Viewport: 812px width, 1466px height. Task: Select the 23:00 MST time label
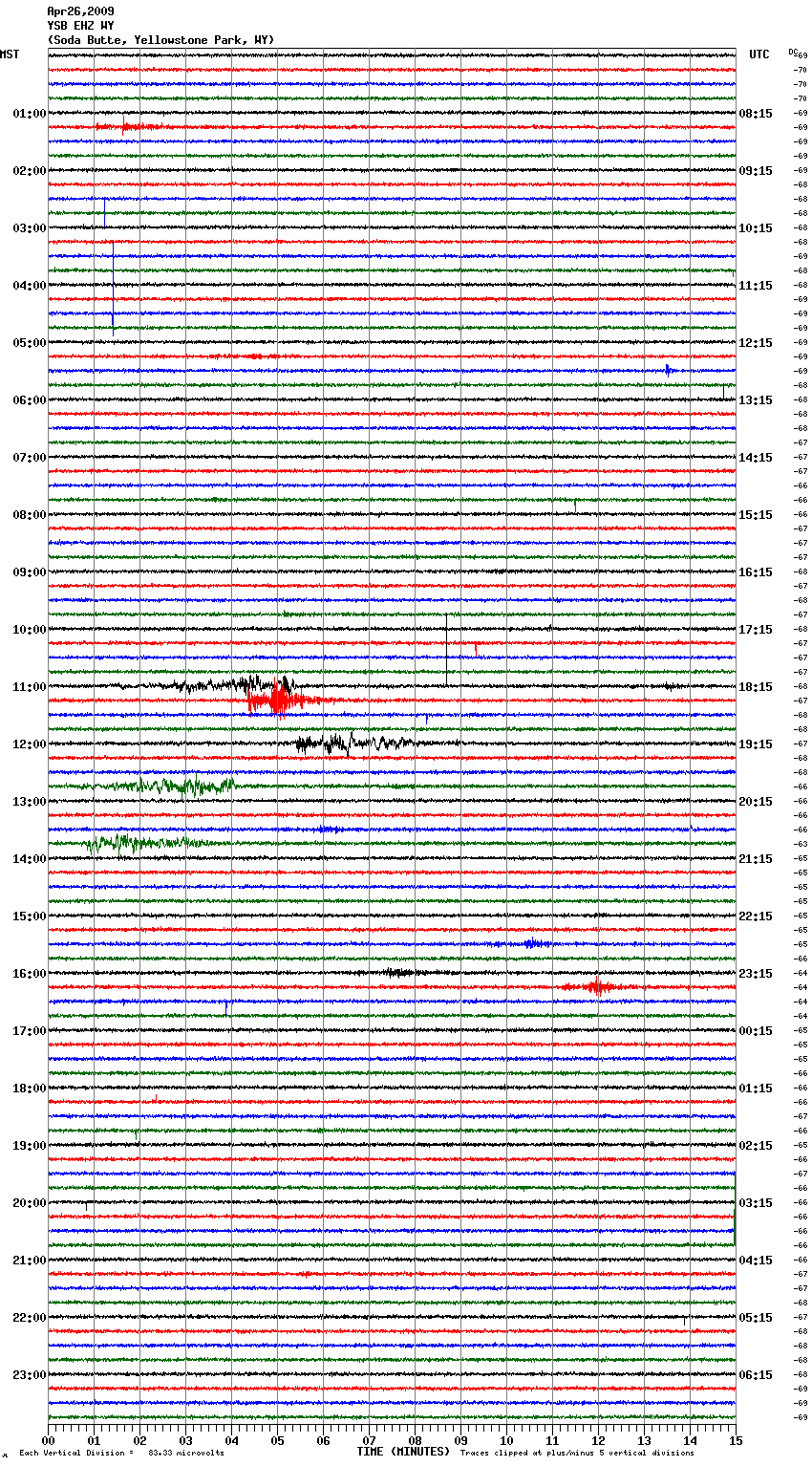[30, 1375]
